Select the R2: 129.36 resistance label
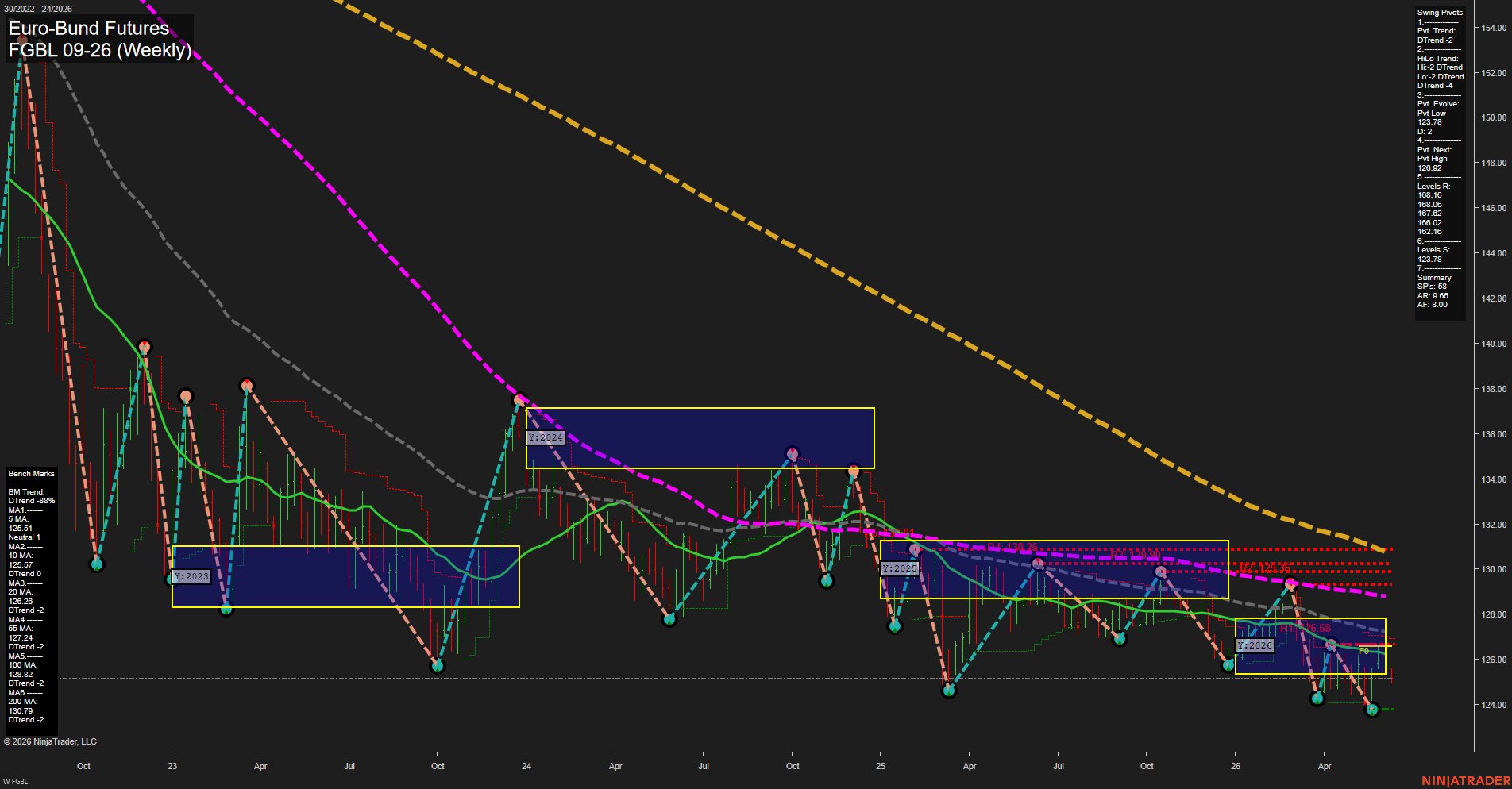The width and height of the screenshot is (1512, 789). pos(1265,568)
